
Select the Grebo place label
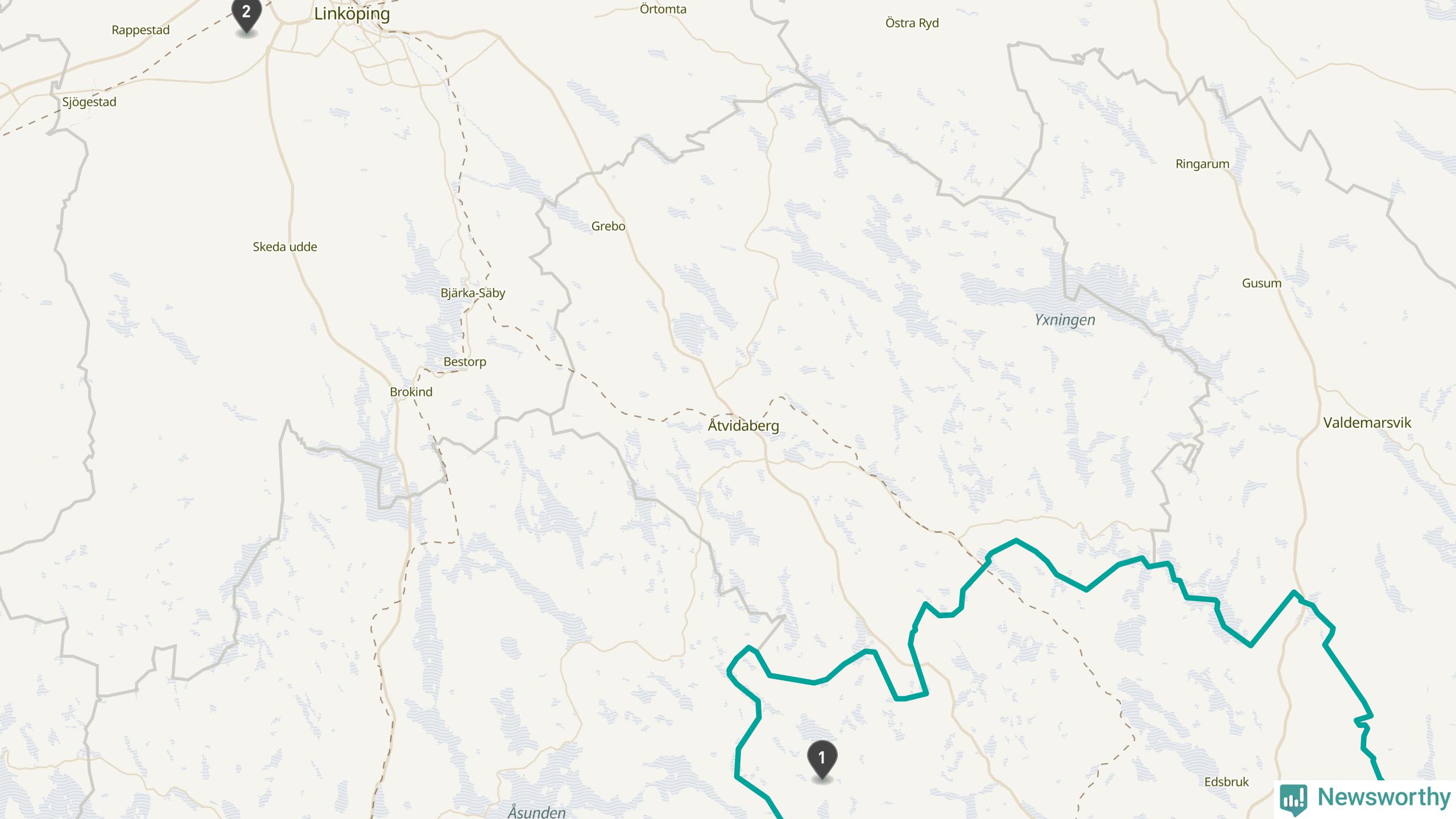(608, 226)
